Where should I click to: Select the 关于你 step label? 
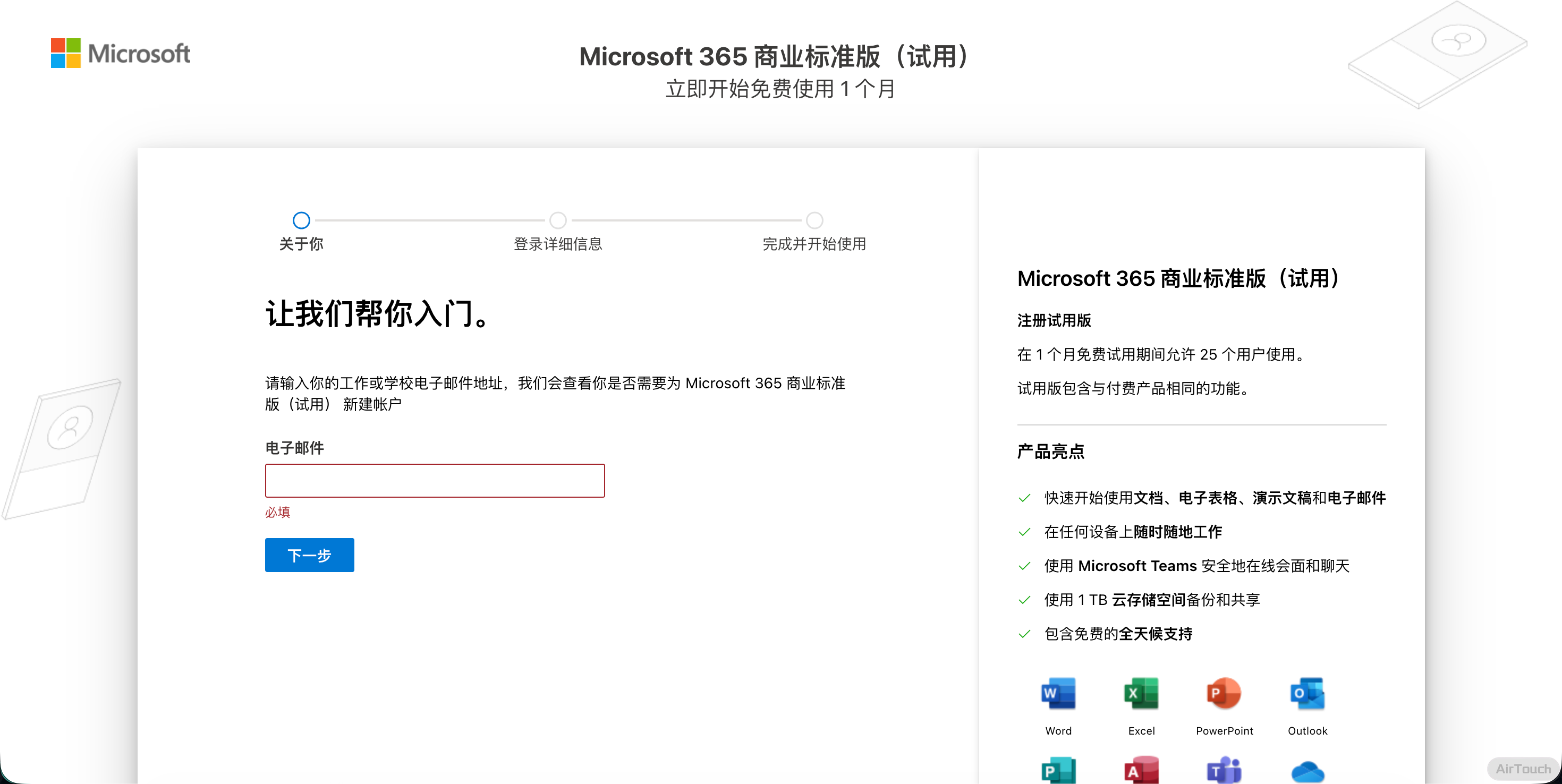click(x=301, y=244)
